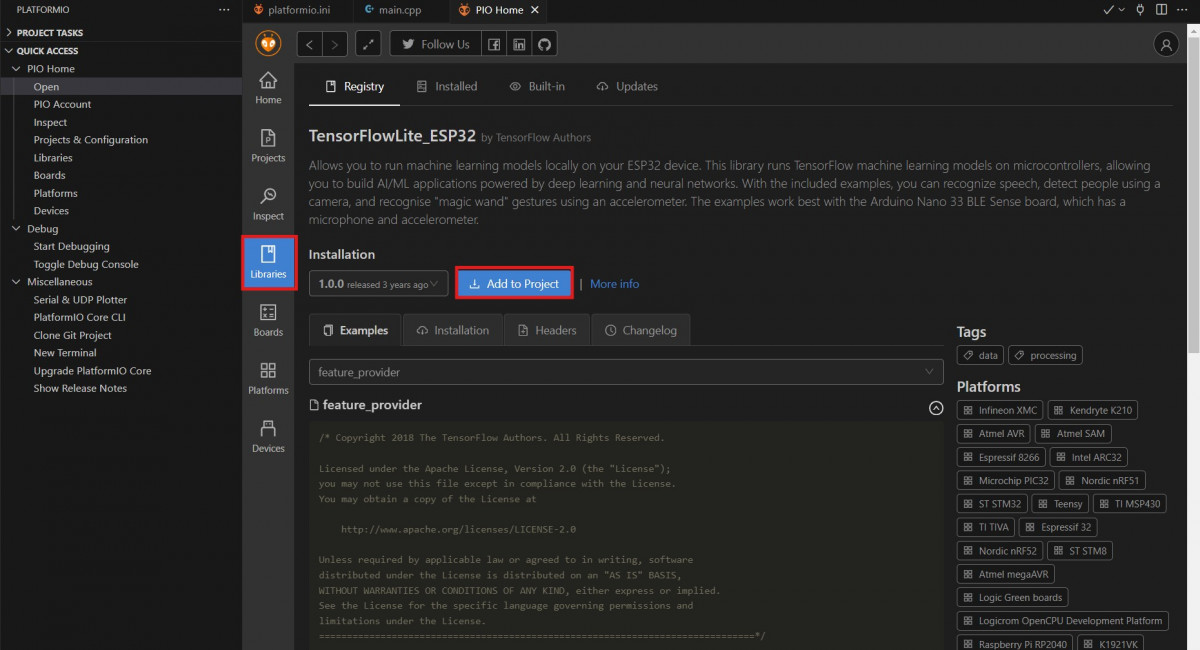
Task: Click the GitHub icon in toolbar
Action: [x=544, y=44]
